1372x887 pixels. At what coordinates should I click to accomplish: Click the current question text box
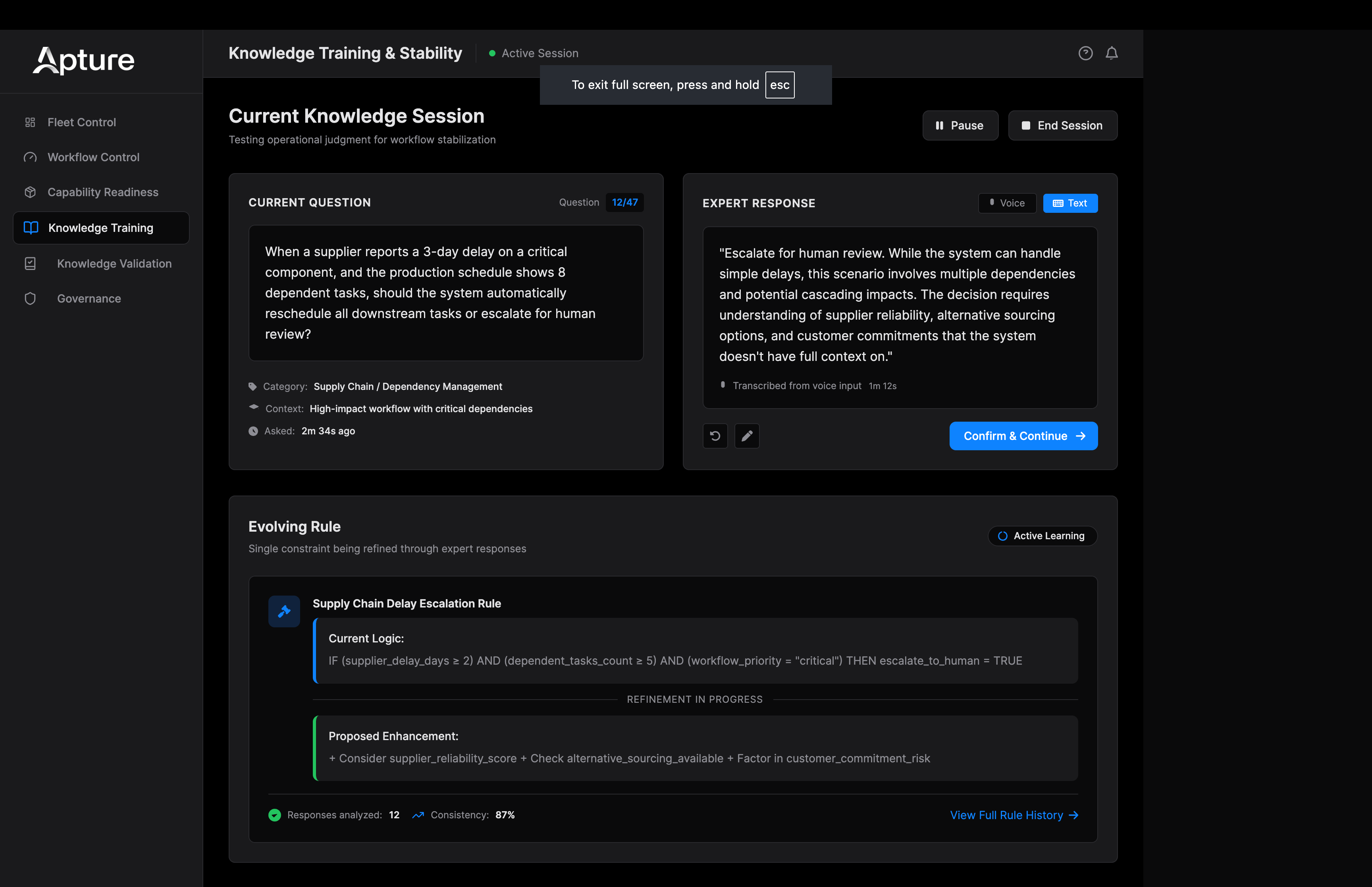coord(446,293)
